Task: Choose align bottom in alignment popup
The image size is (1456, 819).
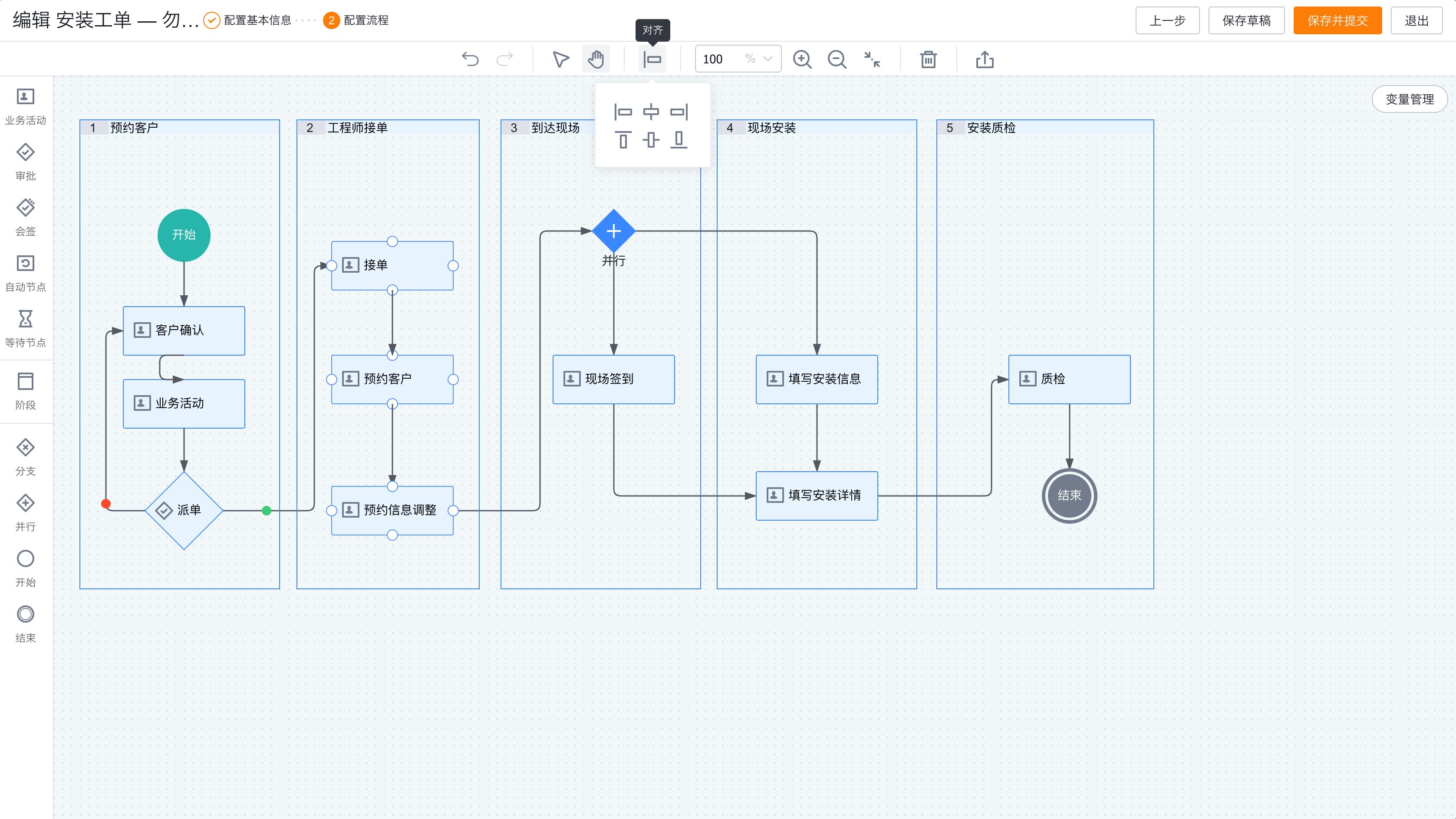Action: (x=679, y=139)
